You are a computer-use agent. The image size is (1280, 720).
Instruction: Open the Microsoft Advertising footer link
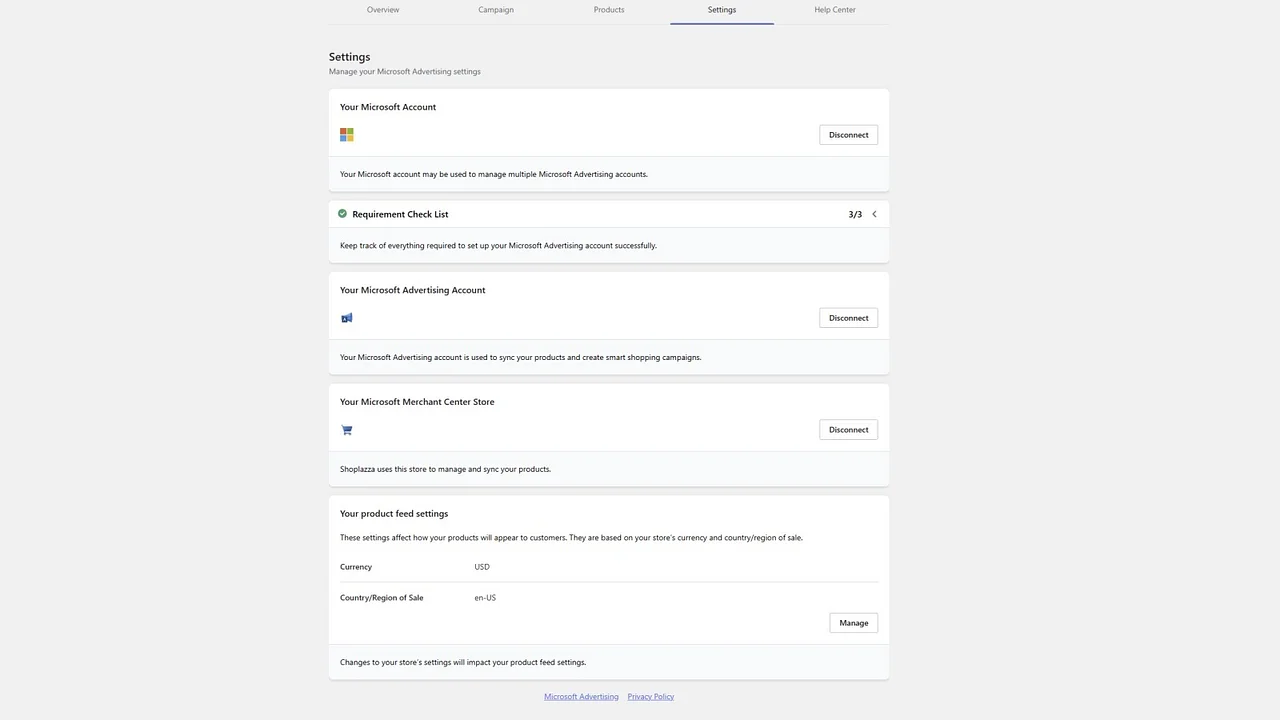click(581, 696)
